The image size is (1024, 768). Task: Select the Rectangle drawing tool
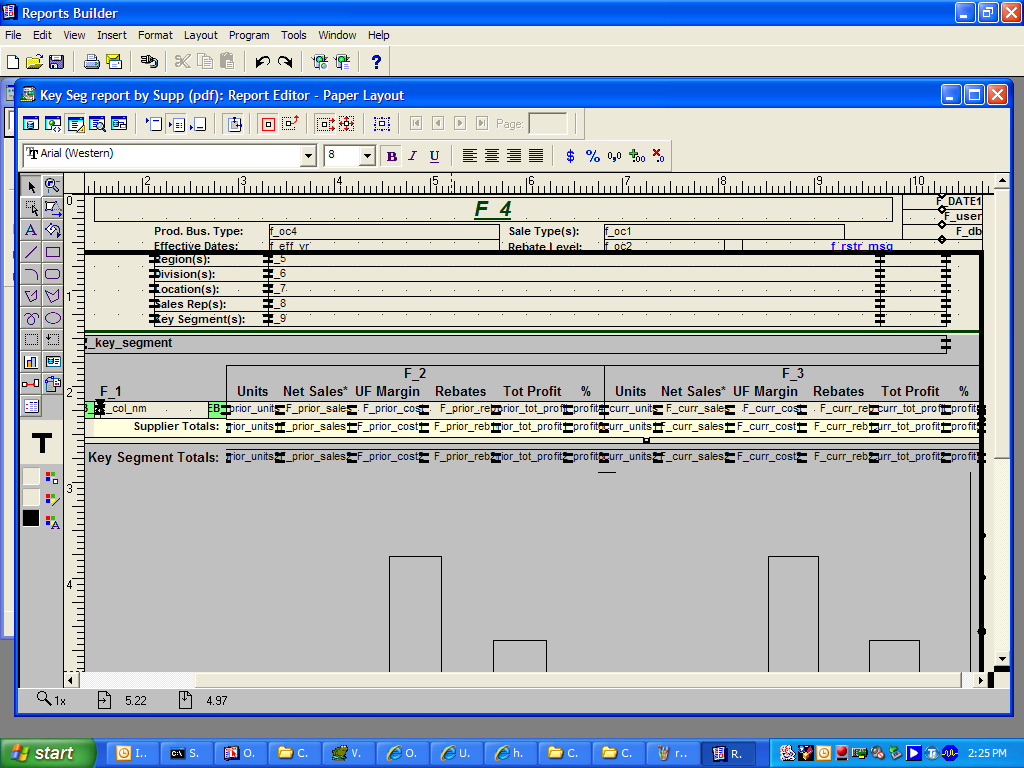click(x=52, y=252)
